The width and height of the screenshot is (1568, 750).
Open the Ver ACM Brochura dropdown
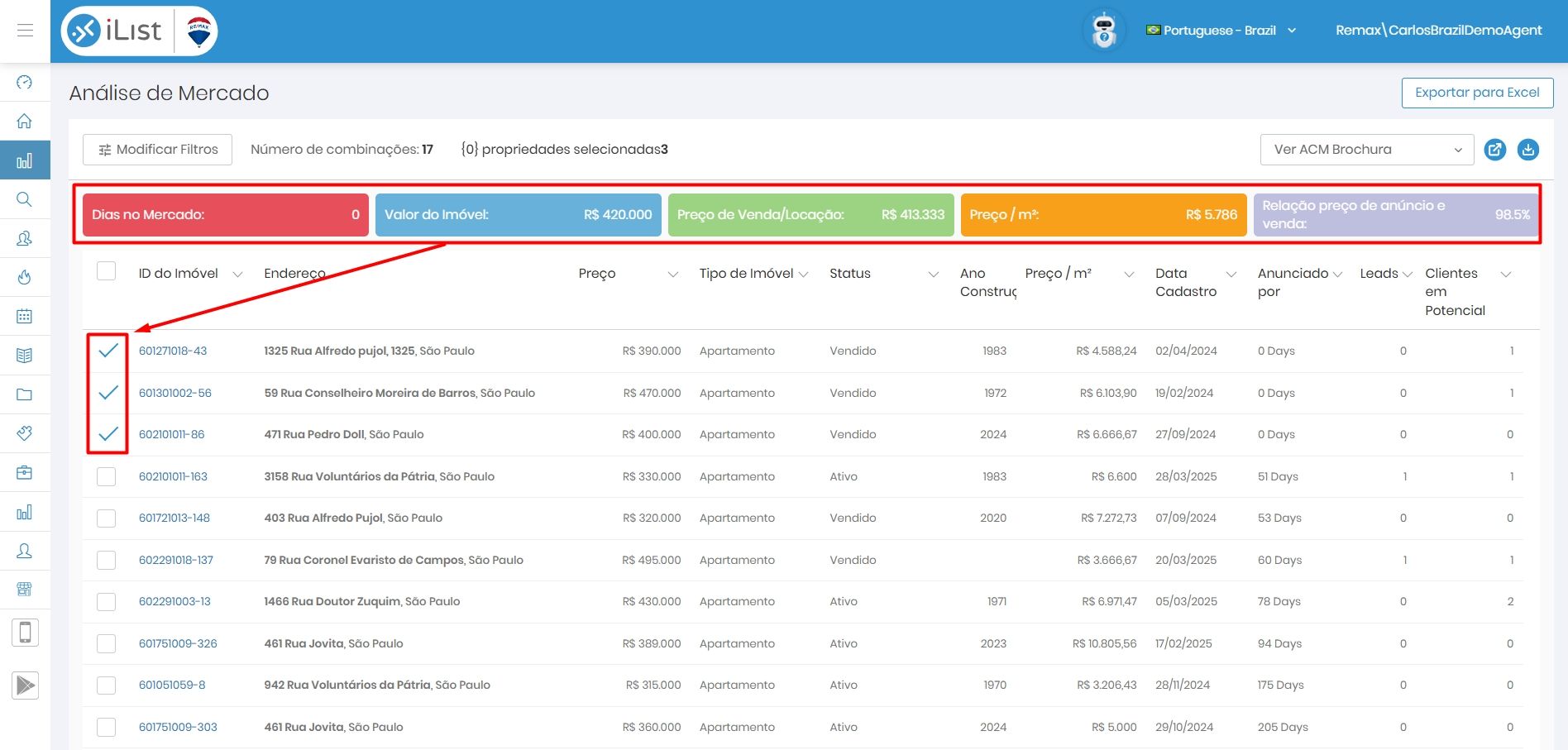[1367, 150]
